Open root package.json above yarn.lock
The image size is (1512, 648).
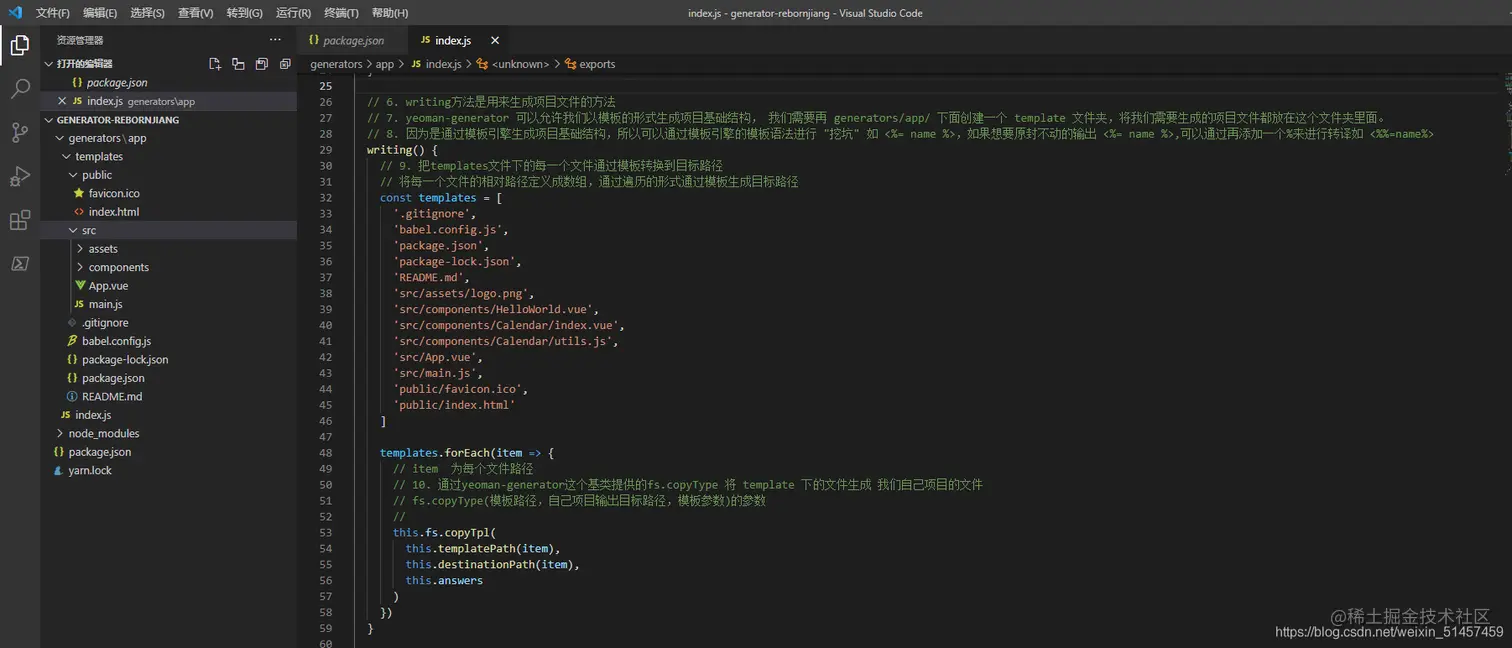(99, 452)
